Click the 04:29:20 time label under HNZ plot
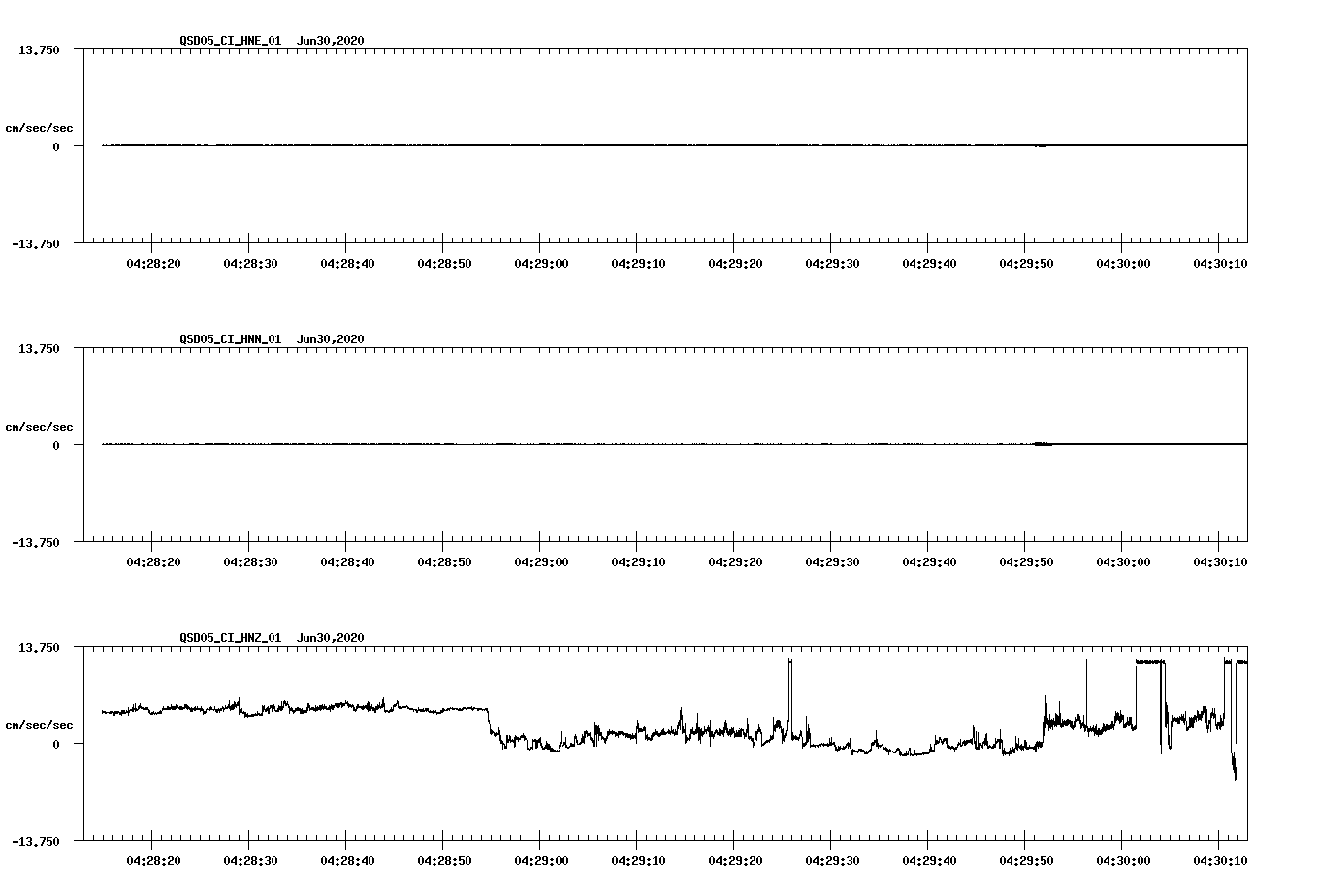The width and height of the screenshot is (1317, 896). click(735, 861)
